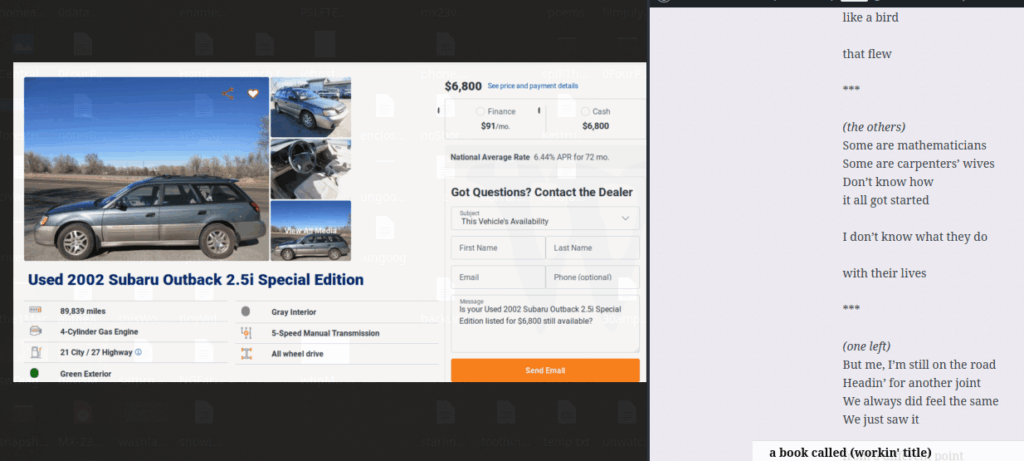Screen dimensions: 1024x461
Task: Click the (one left) italic heading
Action: coord(866,346)
